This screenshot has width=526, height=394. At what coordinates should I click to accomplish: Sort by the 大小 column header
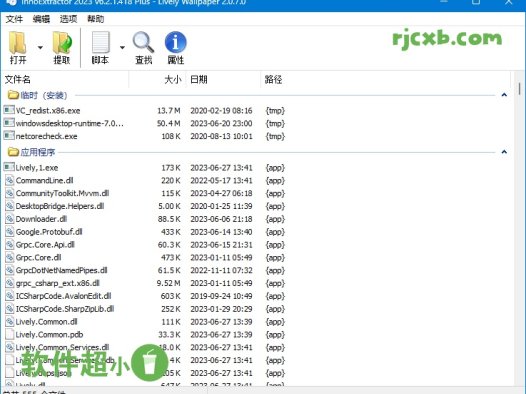tap(157, 79)
